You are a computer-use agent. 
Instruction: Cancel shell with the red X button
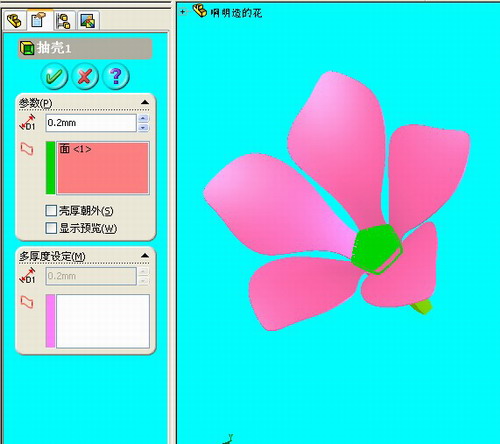pos(85,76)
